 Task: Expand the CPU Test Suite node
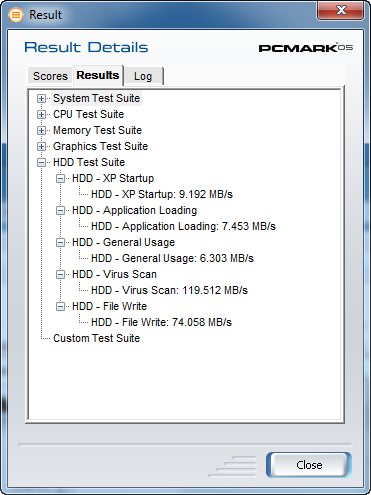(x=41, y=114)
